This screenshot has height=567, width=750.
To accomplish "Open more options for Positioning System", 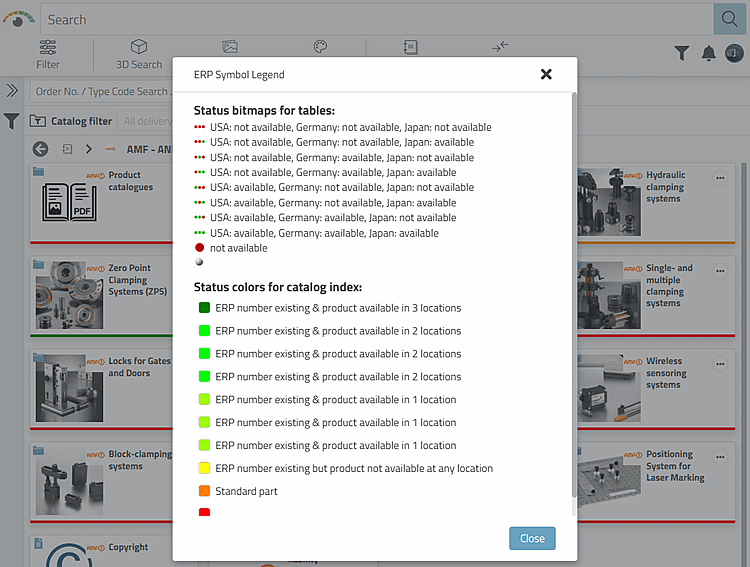I will pyautogui.click(x=720, y=457).
